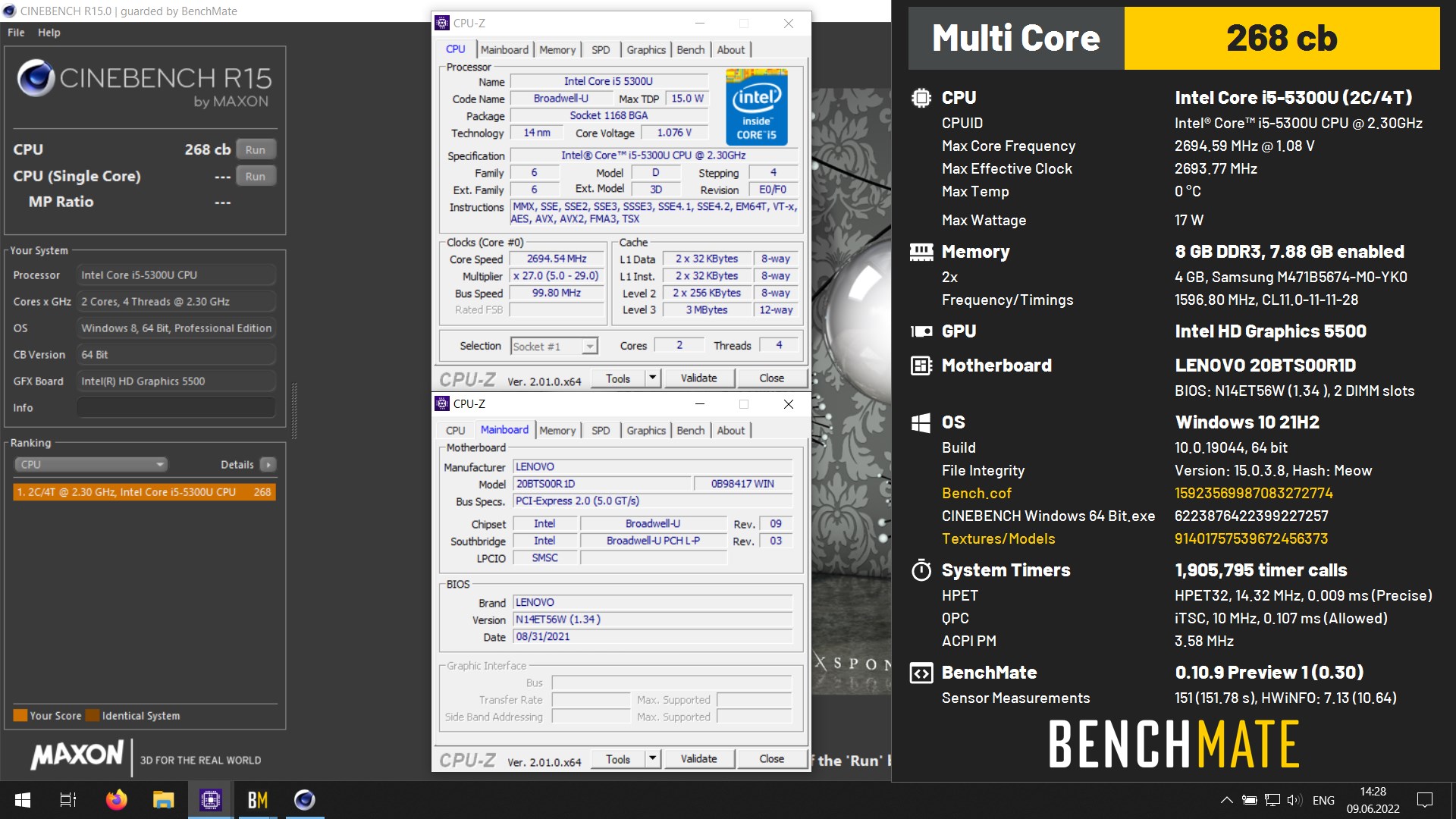This screenshot has width=1456, height=819.
Task: Click the Cinebench R15 sphere logo
Action: click(x=36, y=78)
